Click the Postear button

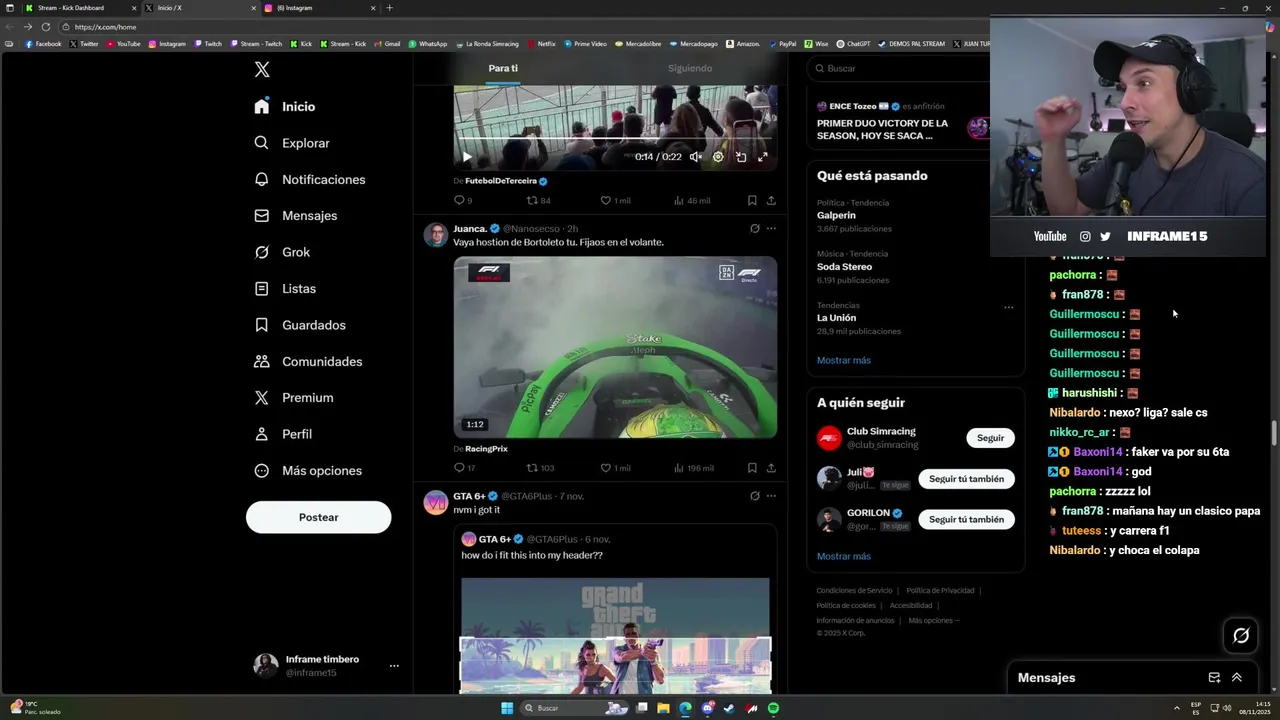318,517
